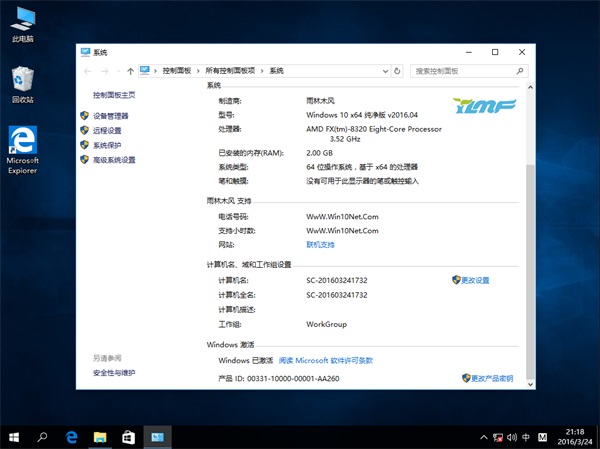Click 更改产品密钥 at the bottom right
The height and width of the screenshot is (449, 600).
pos(491,379)
